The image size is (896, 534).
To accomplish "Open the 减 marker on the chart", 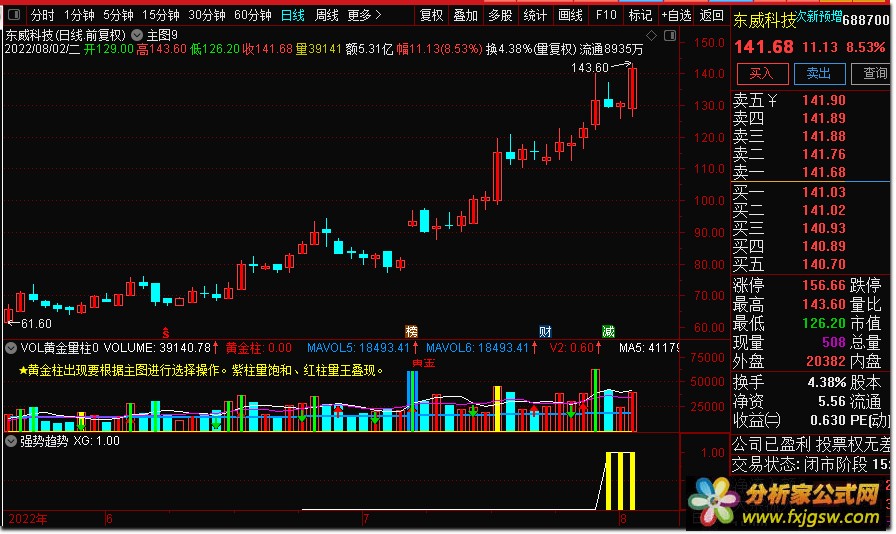I will (609, 332).
